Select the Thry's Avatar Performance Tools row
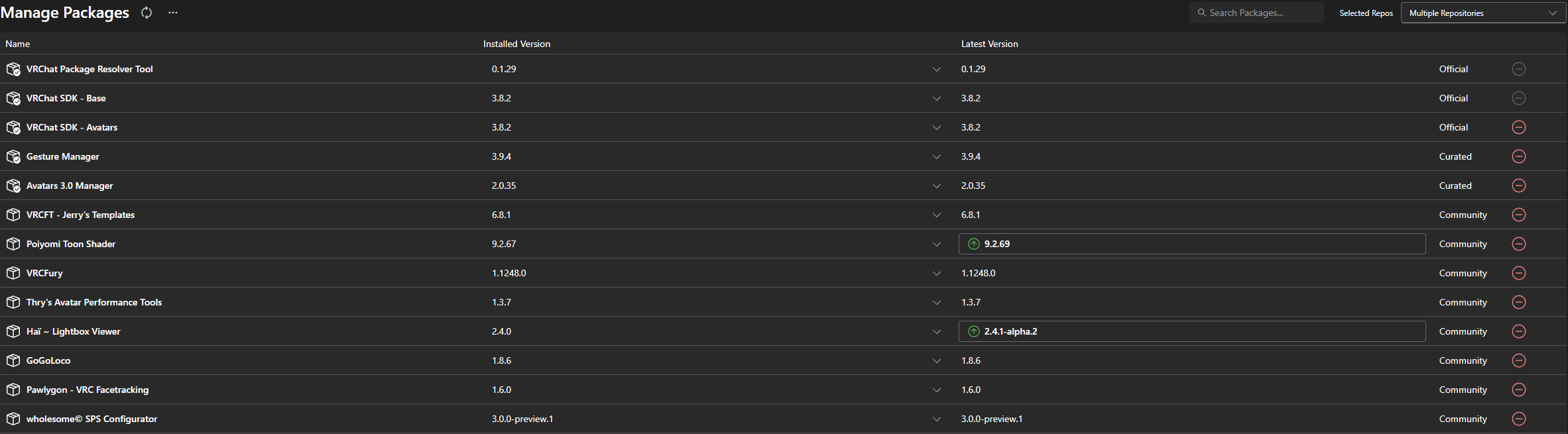The height and width of the screenshot is (434, 1568). click(x=784, y=302)
